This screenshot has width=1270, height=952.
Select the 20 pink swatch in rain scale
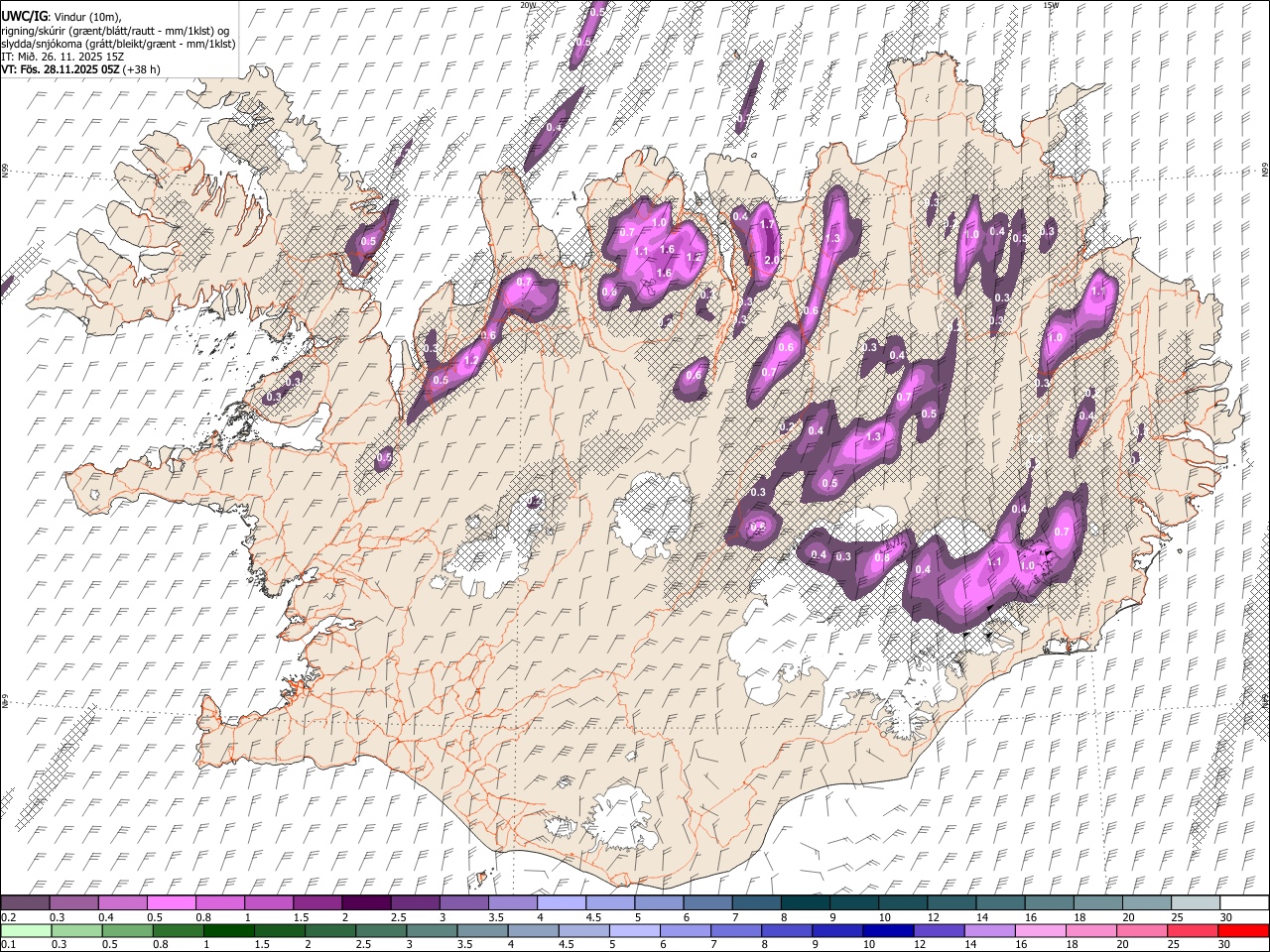point(1143,931)
